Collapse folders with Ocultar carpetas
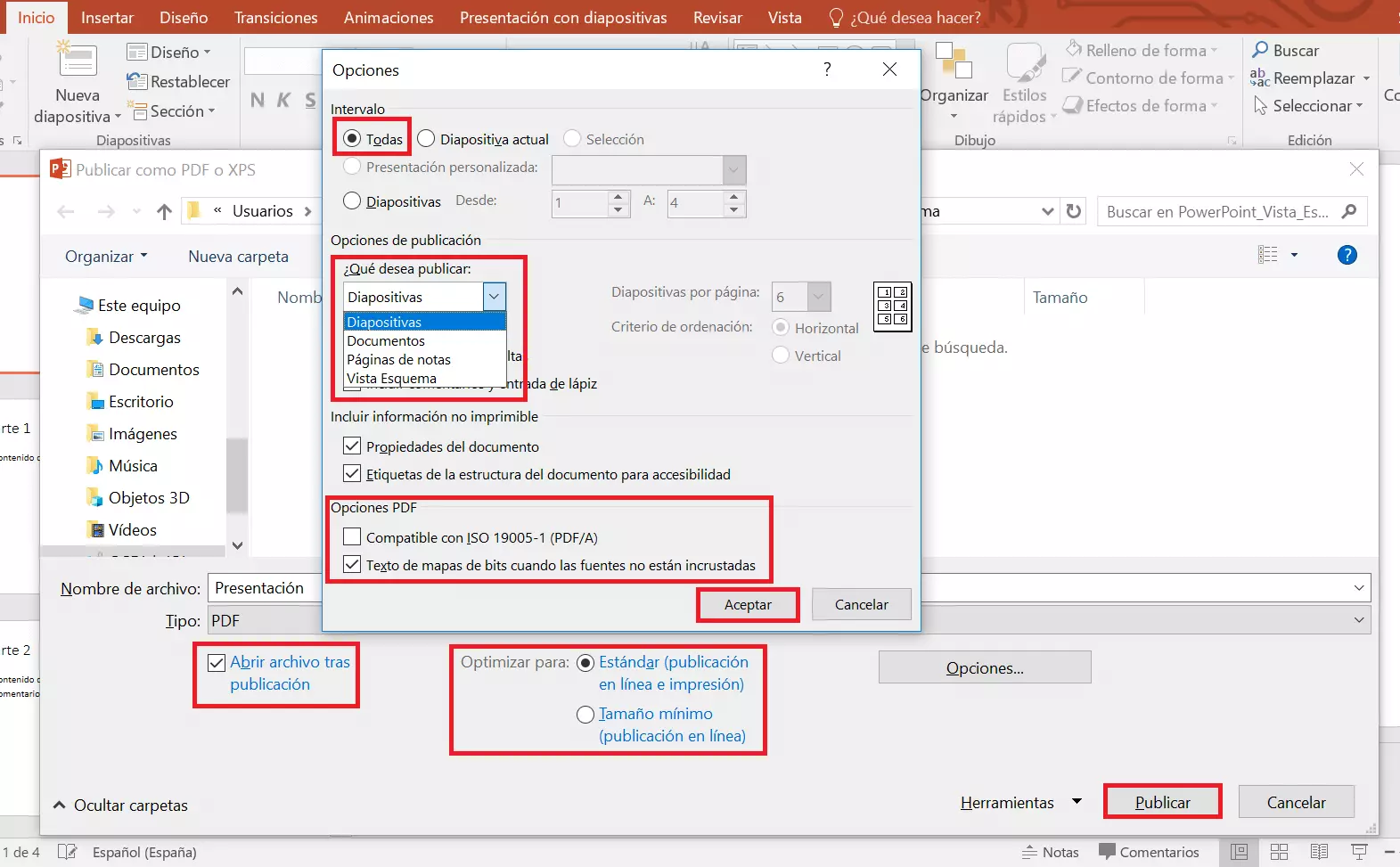 (x=120, y=805)
